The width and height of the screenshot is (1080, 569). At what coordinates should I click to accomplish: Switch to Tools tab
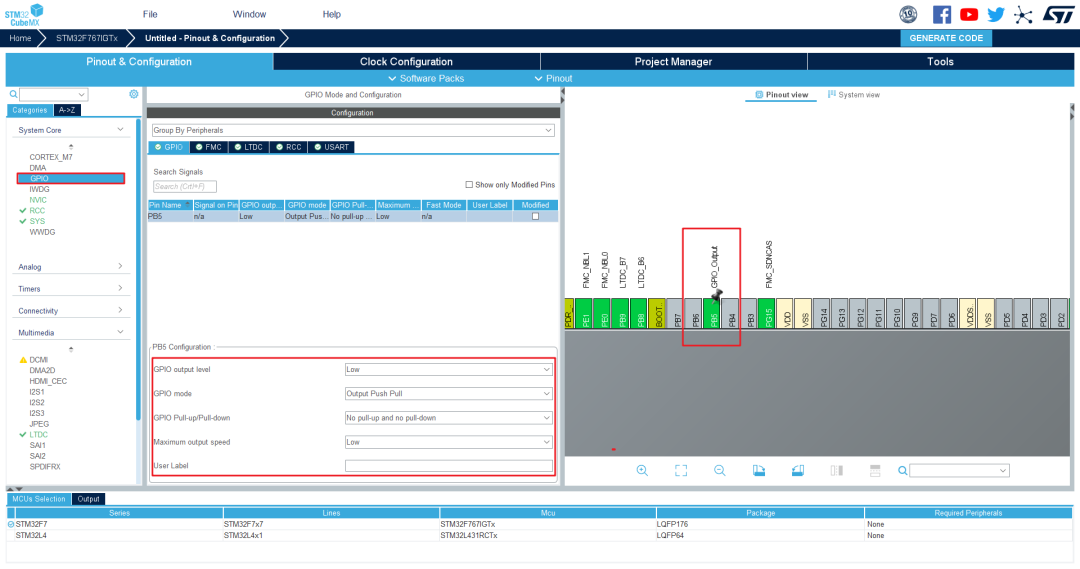pyautogui.click(x=940, y=61)
